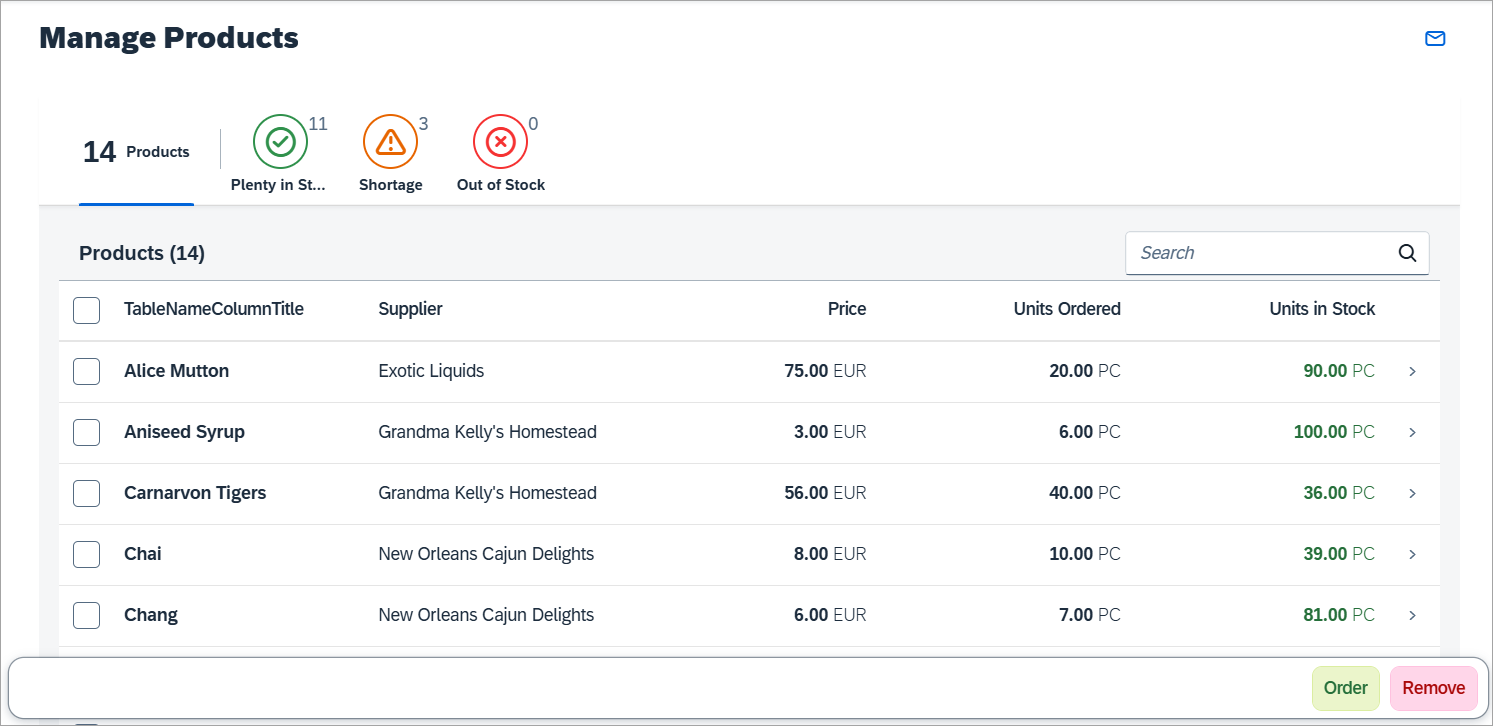Click inside the Search input field
The height and width of the screenshot is (726, 1493).
point(1260,253)
